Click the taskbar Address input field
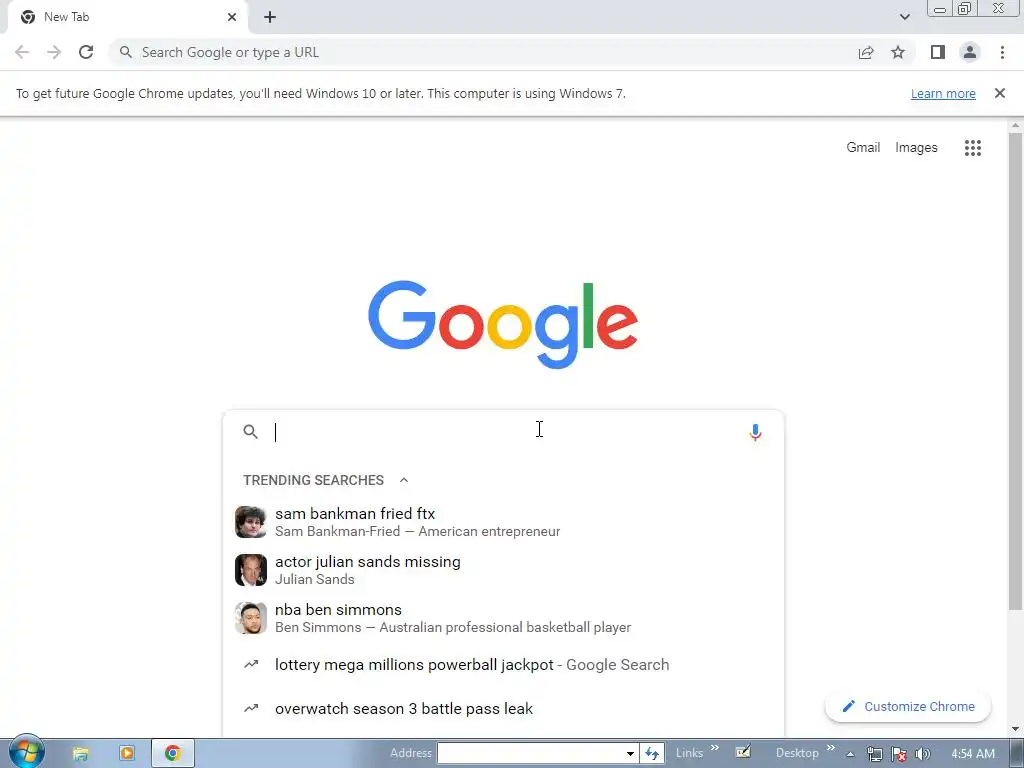 click(x=530, y=753)
